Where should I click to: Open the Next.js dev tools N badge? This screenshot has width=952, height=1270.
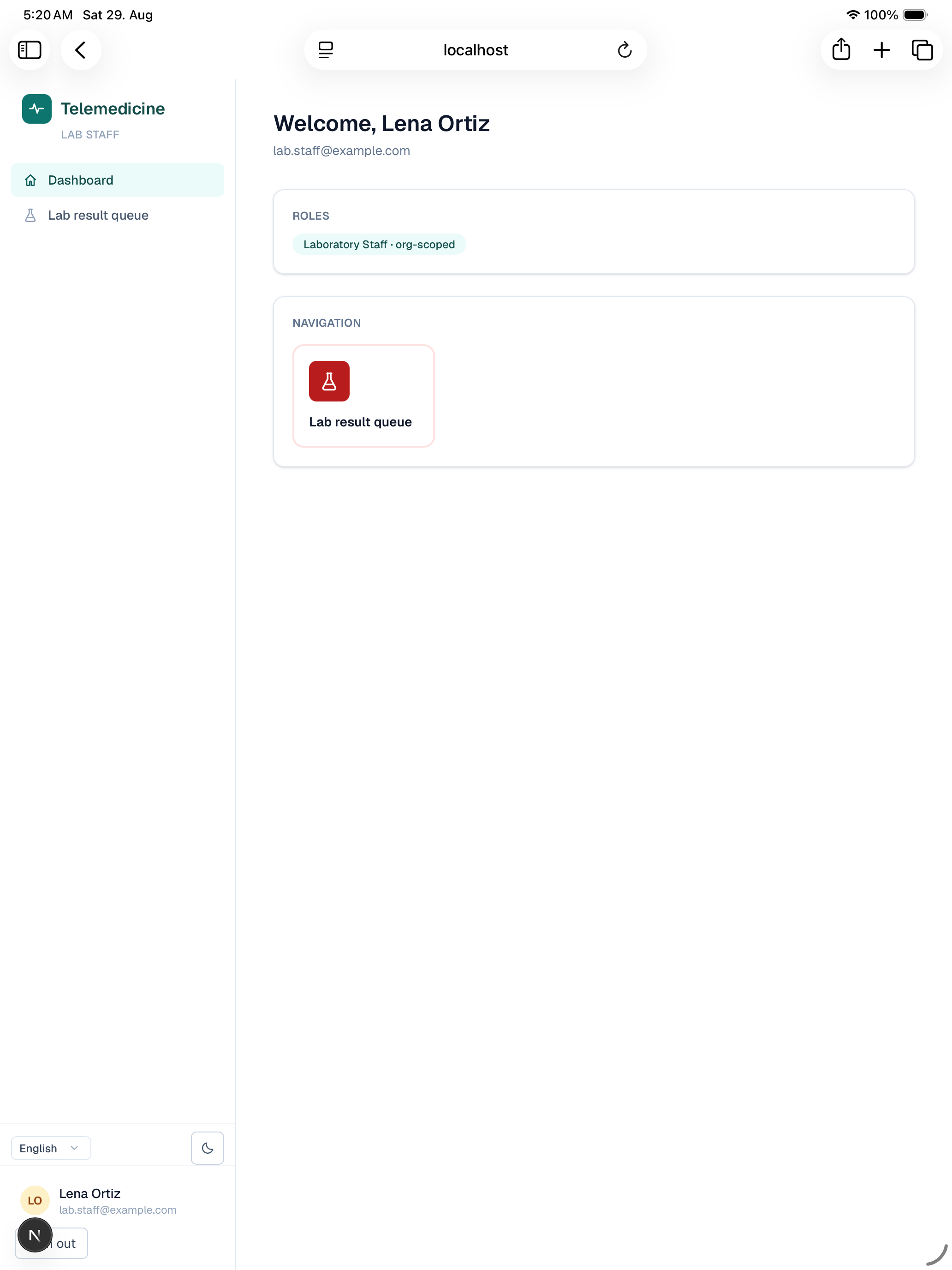(x=35, y=1234)
